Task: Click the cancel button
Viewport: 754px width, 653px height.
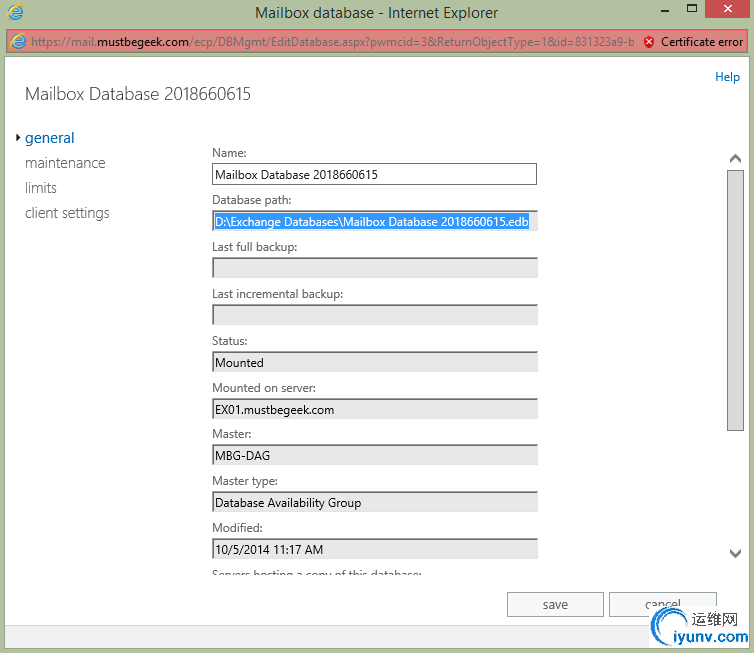Action: click(x=663, y=604)
